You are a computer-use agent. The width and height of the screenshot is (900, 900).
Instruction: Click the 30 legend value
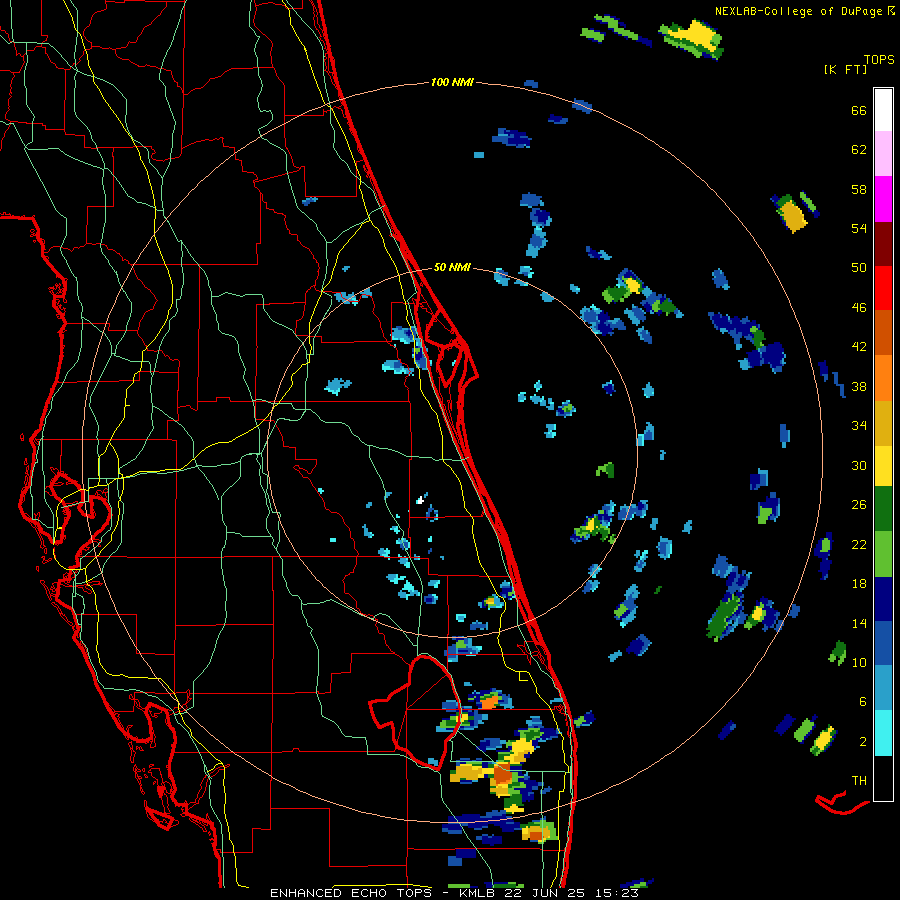coord(859,466)
